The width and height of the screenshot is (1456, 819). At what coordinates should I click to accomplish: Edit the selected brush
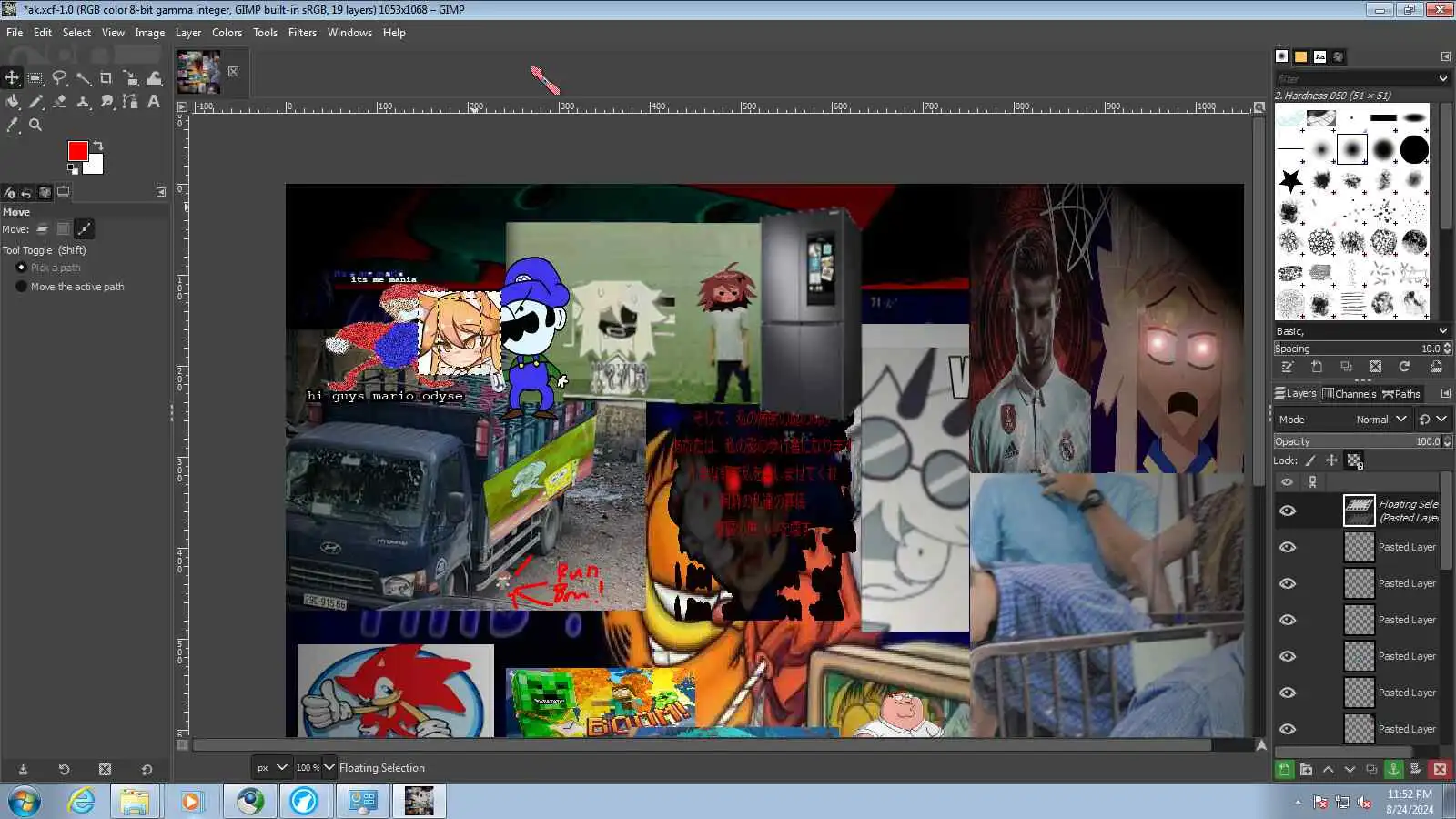pyautogui.click(x=1288, y=367)
